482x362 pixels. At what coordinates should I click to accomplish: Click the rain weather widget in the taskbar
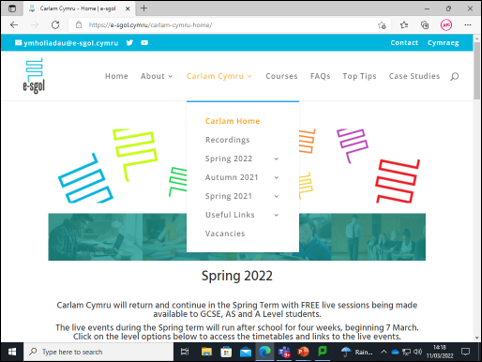tap(356, 352)
